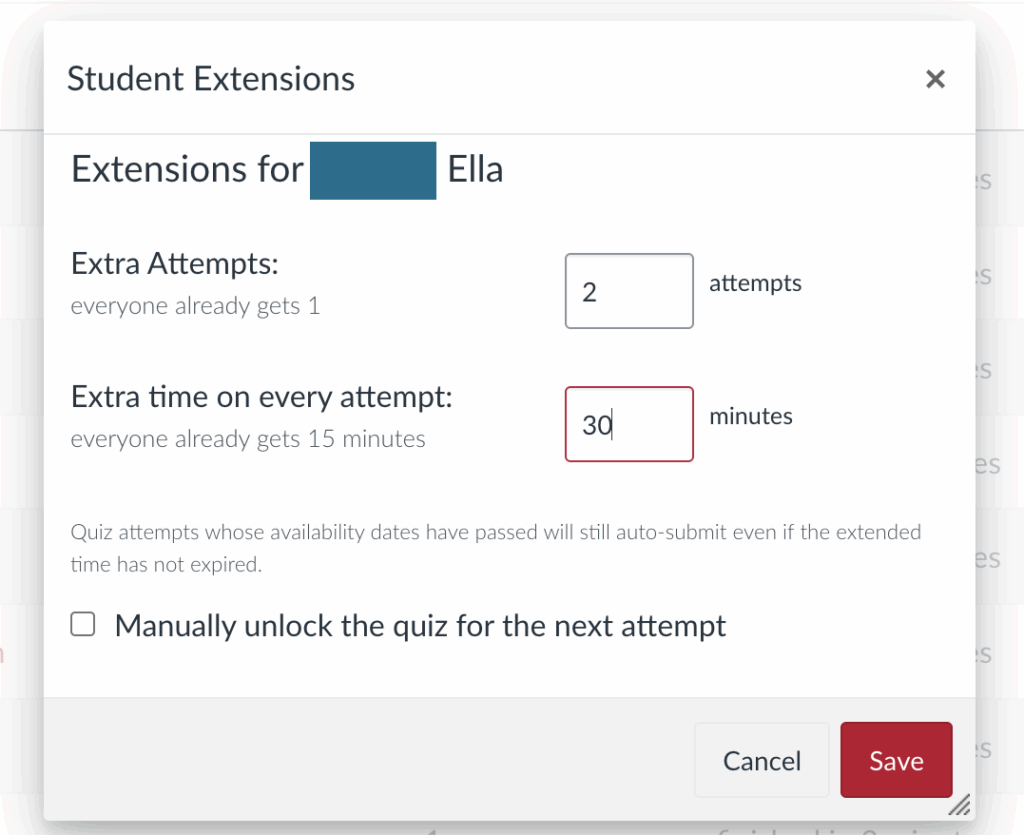Screen dimensions: 1024x835
Task: Select the redacted student name highlight
Action: click(372, 171)
